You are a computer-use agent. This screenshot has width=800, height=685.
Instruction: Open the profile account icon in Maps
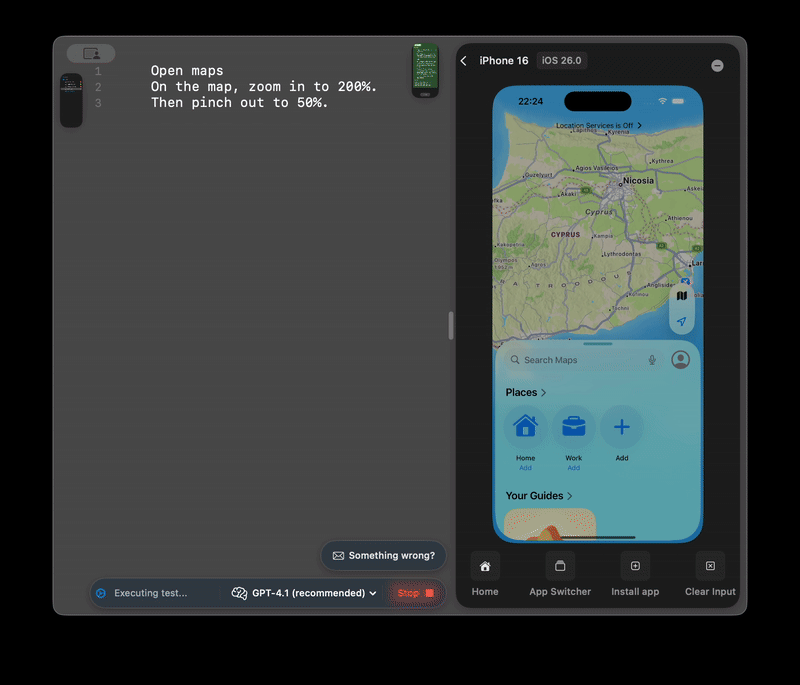click(x=680, y=360)
